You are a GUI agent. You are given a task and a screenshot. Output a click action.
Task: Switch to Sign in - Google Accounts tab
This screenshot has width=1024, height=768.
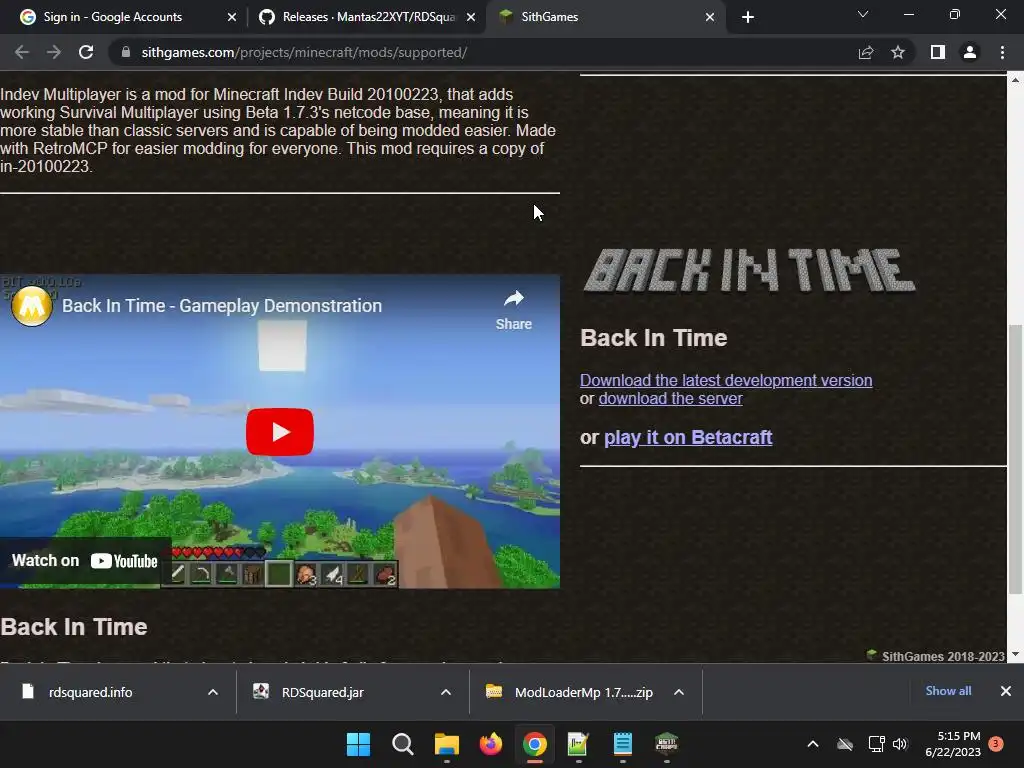click(x=112, y=17)
